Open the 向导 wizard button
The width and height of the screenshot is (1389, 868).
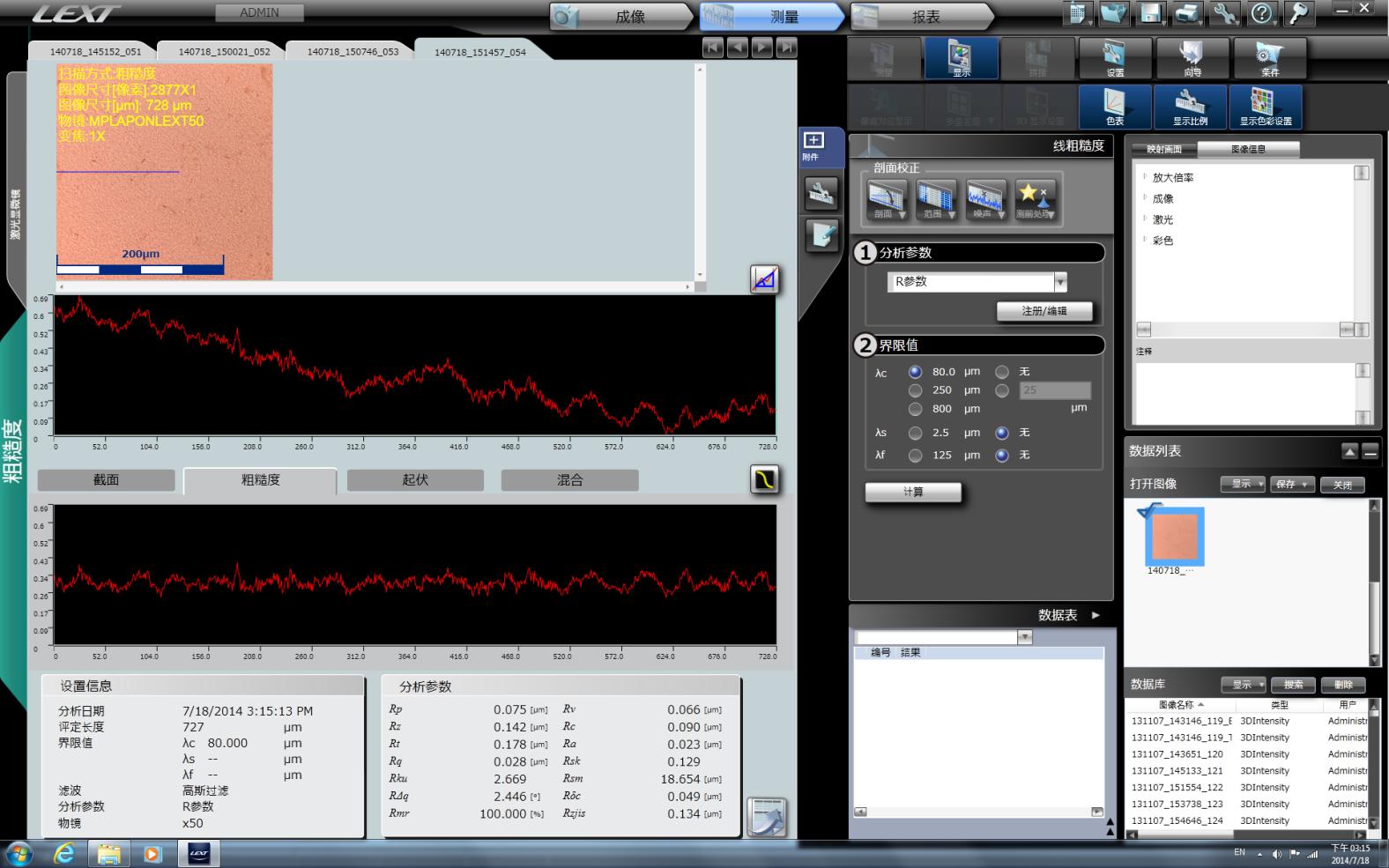[1192, 58]
